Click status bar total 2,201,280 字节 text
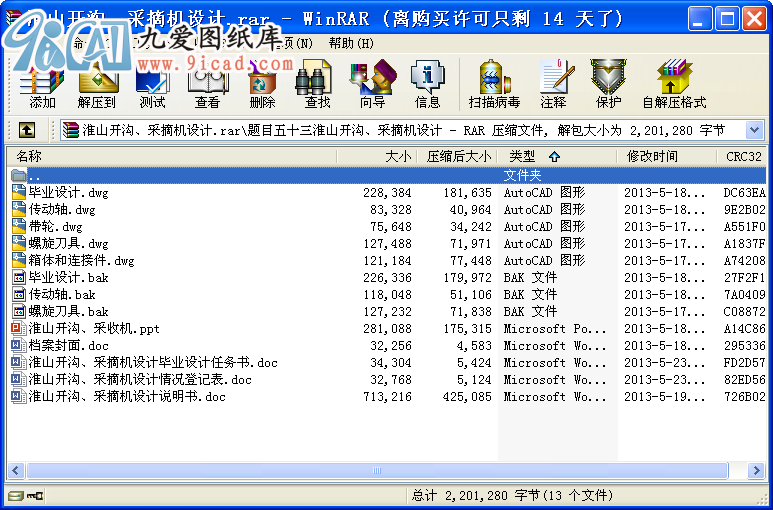 pyautogui.click(x=513, y=495)
